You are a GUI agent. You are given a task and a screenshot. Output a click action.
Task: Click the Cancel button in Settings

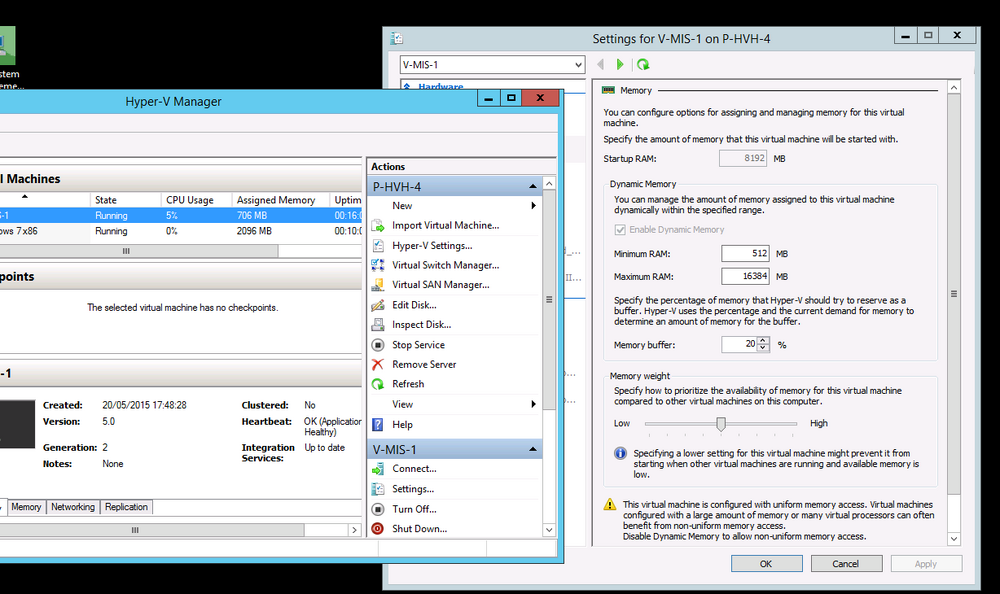coord(846,563)
